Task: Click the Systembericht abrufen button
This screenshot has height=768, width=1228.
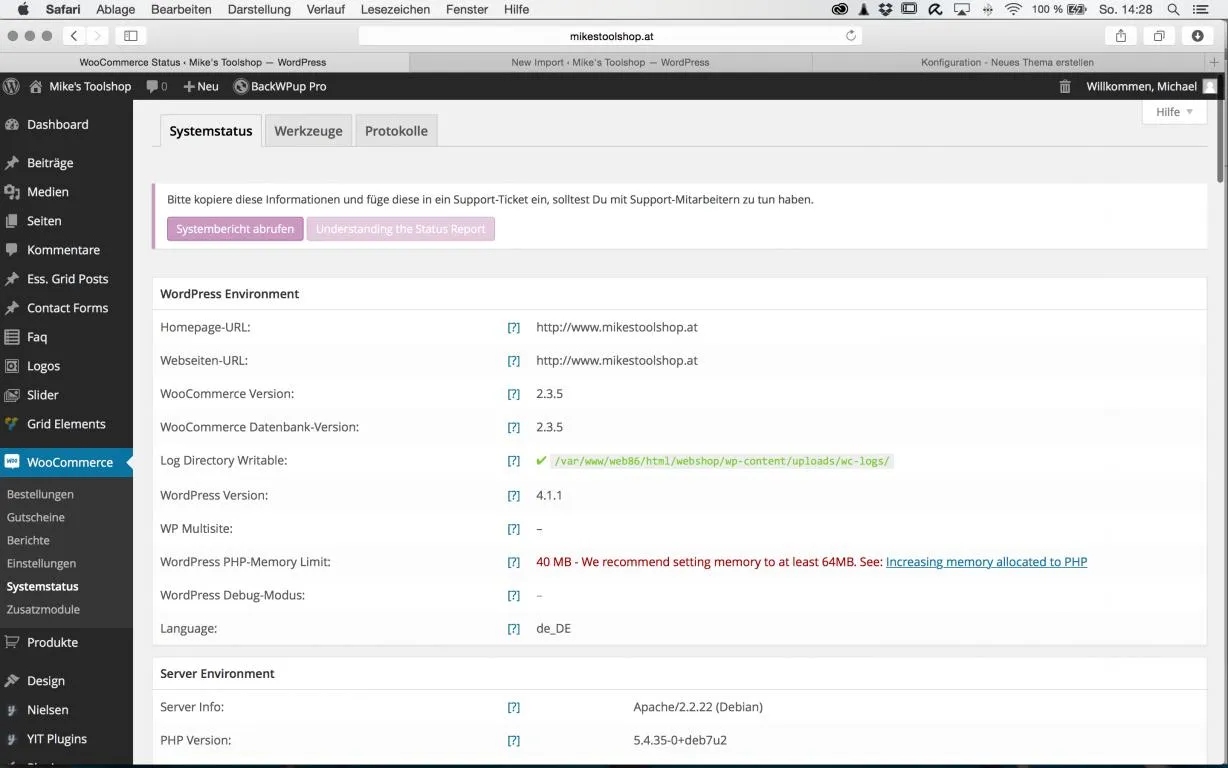Action: pyautogui.click(x=235, y=229)
